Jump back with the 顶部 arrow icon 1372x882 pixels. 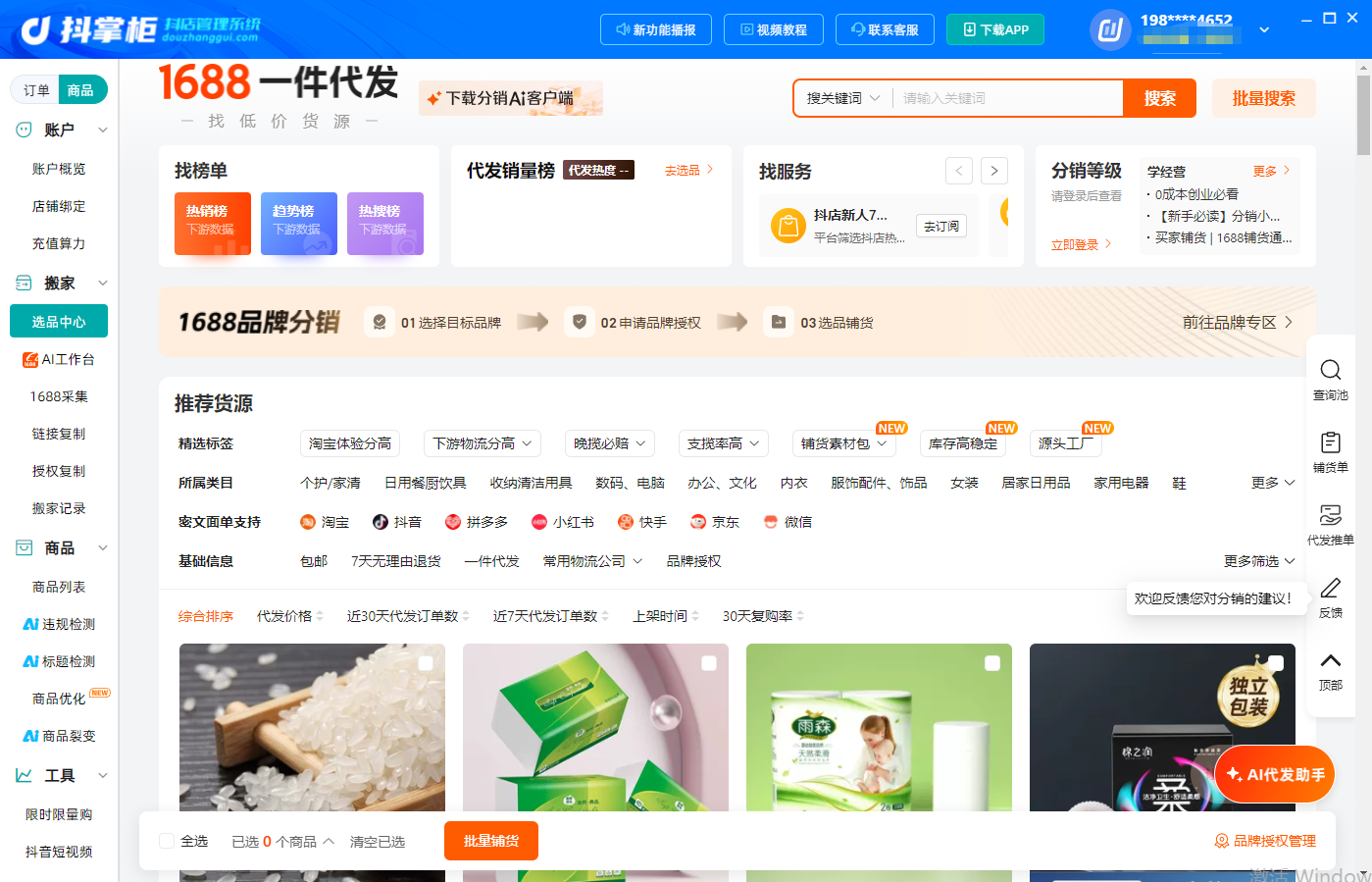(x=1331, y=660)
